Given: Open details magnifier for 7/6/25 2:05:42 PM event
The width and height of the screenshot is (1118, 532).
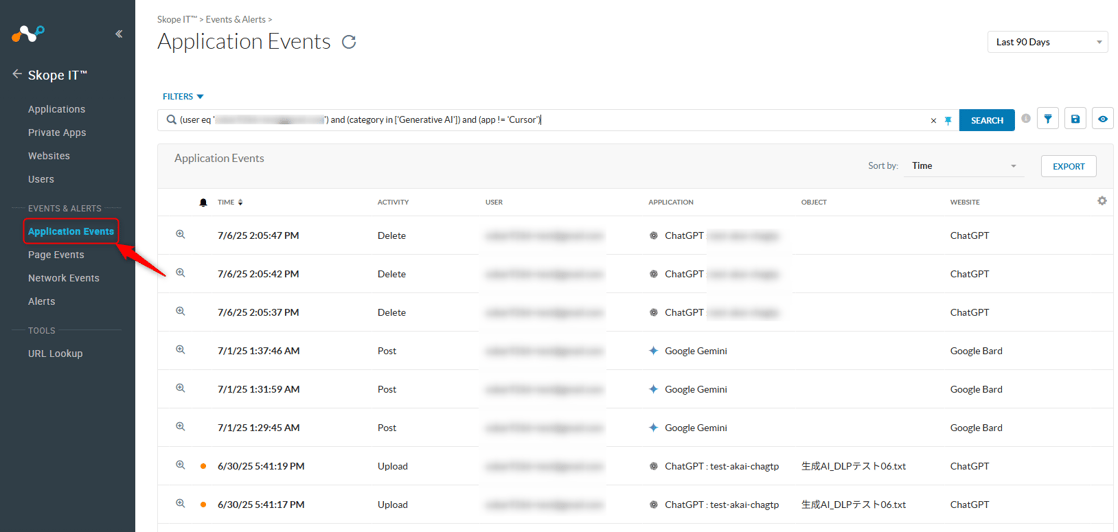Looking at the screenshot, I should (180, 272).
